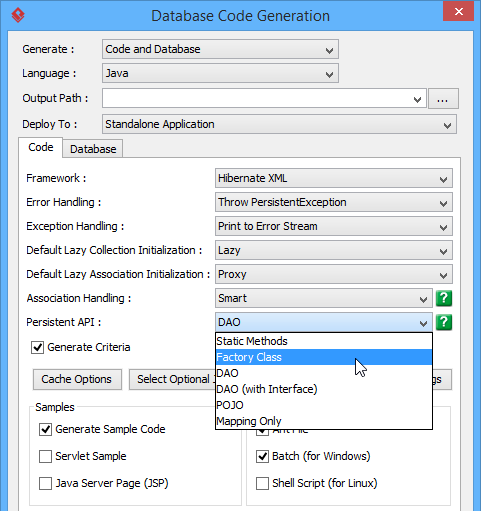The image size is (481, 511).
Task: Click the Cache Options button
Action: coord(77,379)
